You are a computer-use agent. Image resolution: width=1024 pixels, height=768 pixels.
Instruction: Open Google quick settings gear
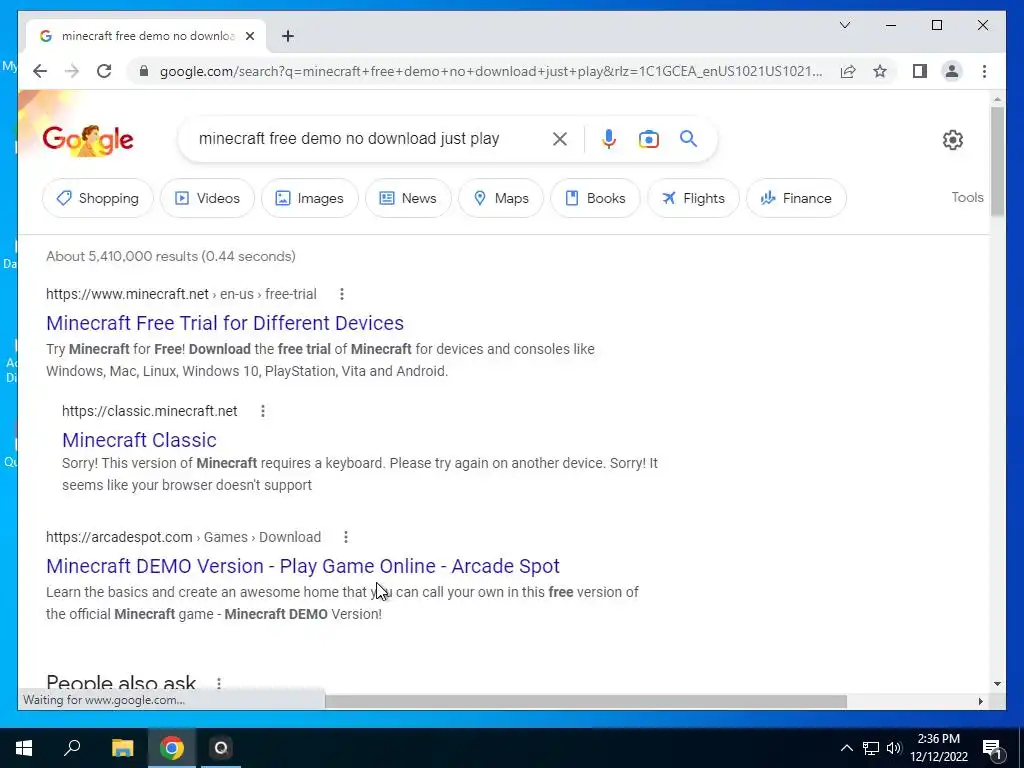pos(952,140)
